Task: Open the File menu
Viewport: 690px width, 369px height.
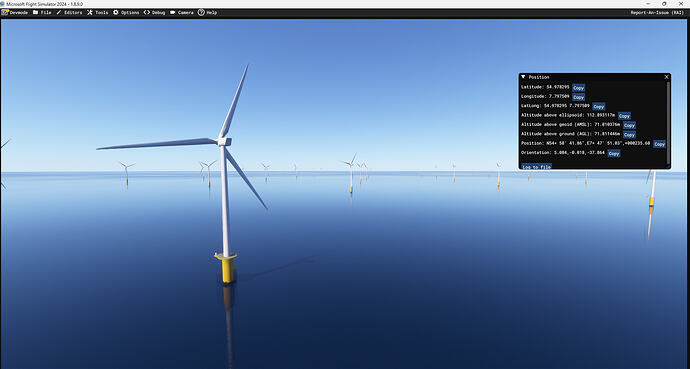Action: pyautogui.click(x=42, y=13)
